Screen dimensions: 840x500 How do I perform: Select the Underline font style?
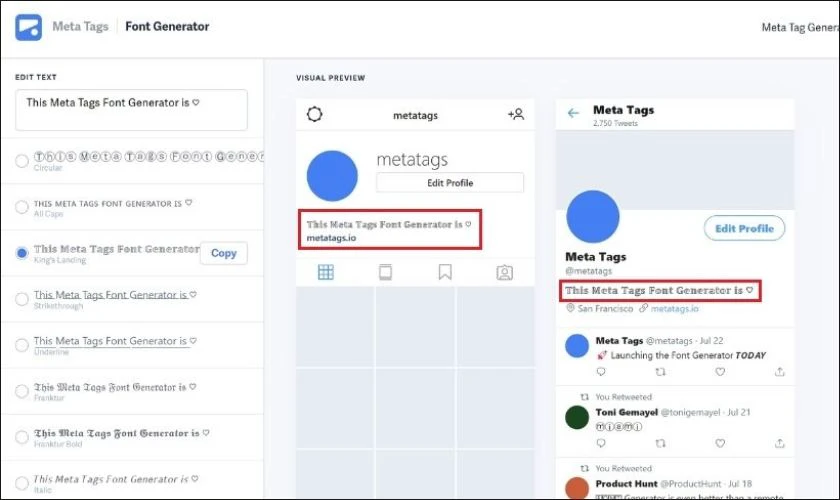pyautogui.click(x=22, y=345)
